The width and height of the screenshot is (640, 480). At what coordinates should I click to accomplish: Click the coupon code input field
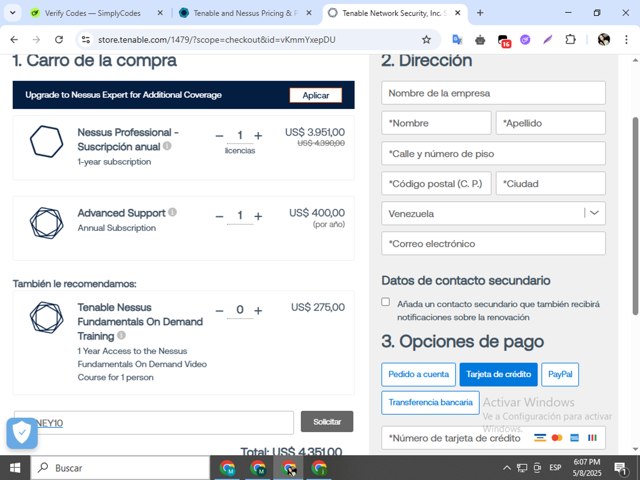point(153,422)
